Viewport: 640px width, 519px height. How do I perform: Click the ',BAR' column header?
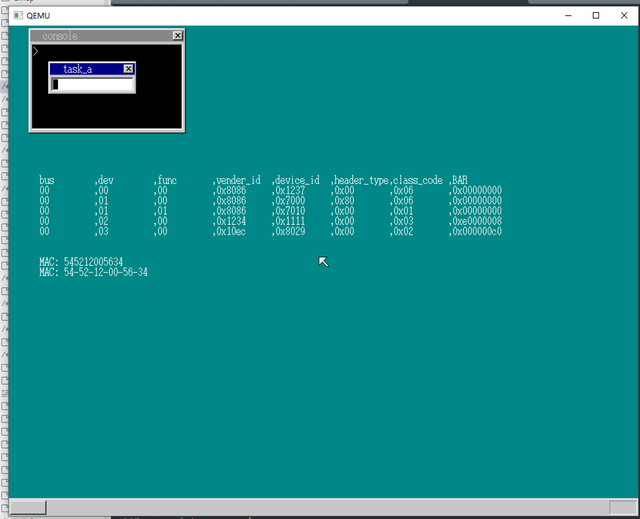coord(458,180)
